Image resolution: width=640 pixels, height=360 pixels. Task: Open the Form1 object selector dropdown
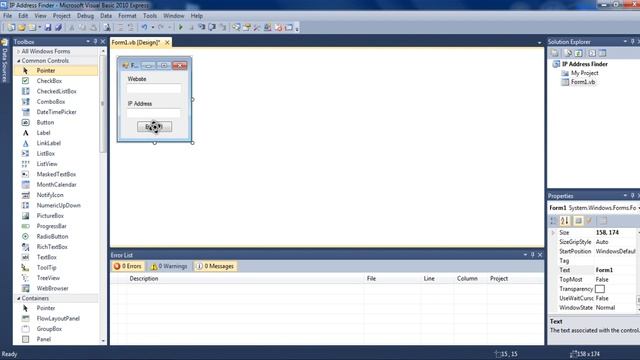click(x=638, y=208)
